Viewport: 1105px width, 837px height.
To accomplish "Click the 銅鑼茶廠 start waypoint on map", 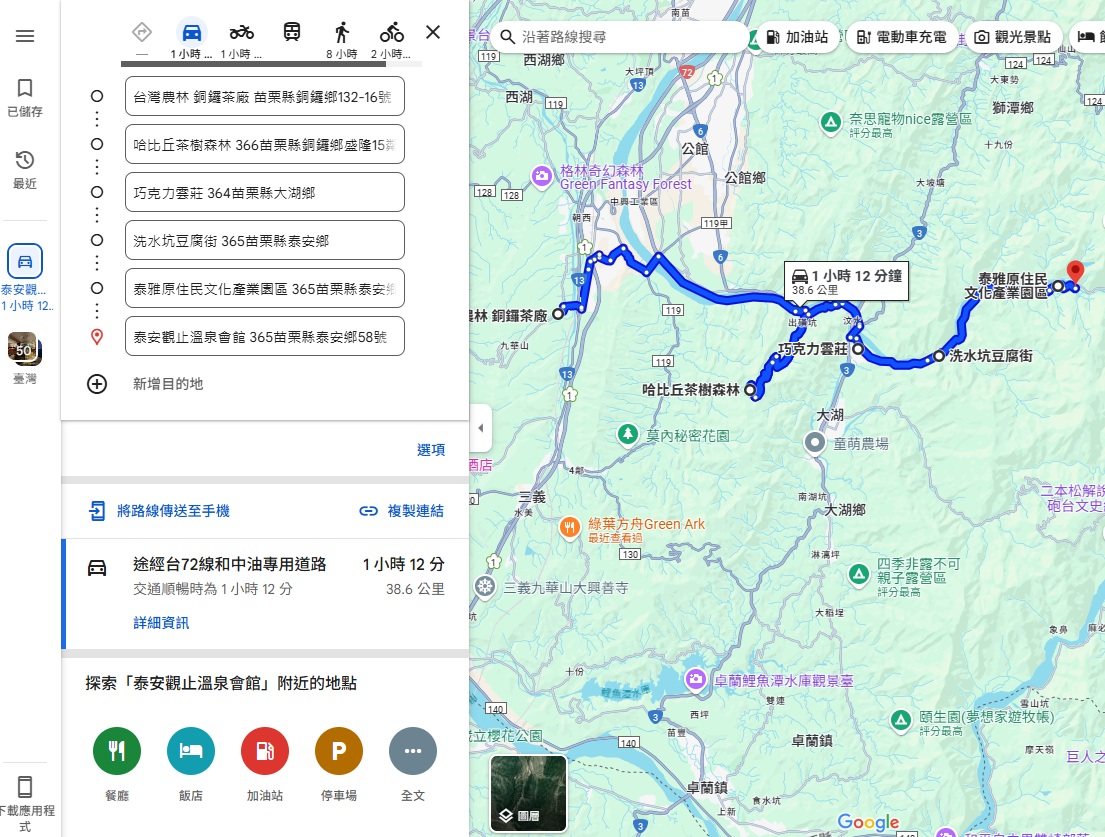I will click(558, 314).
